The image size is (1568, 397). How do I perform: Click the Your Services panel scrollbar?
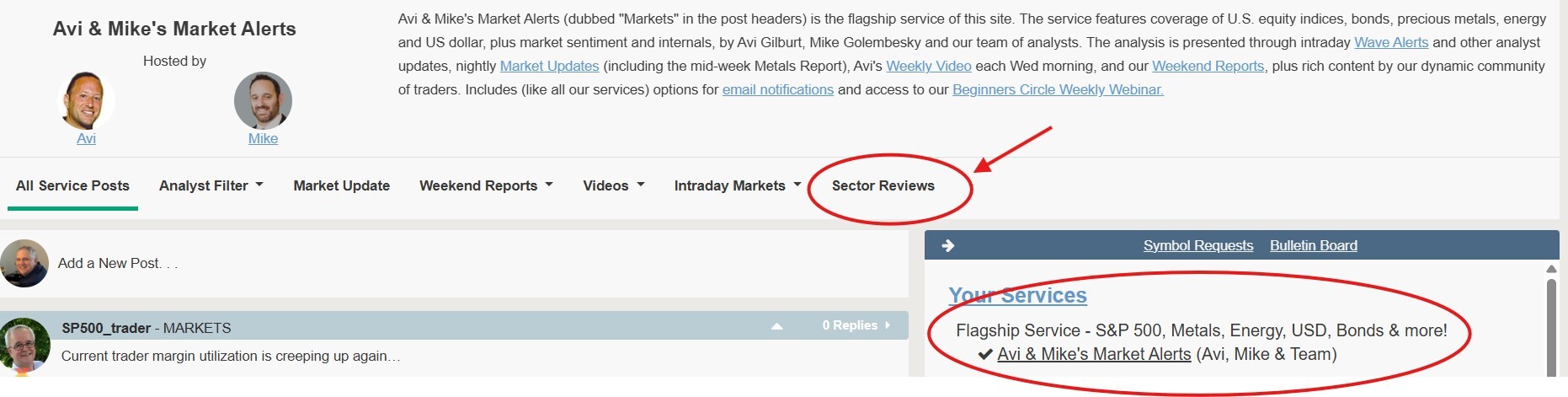click(x=1551, y=320)
